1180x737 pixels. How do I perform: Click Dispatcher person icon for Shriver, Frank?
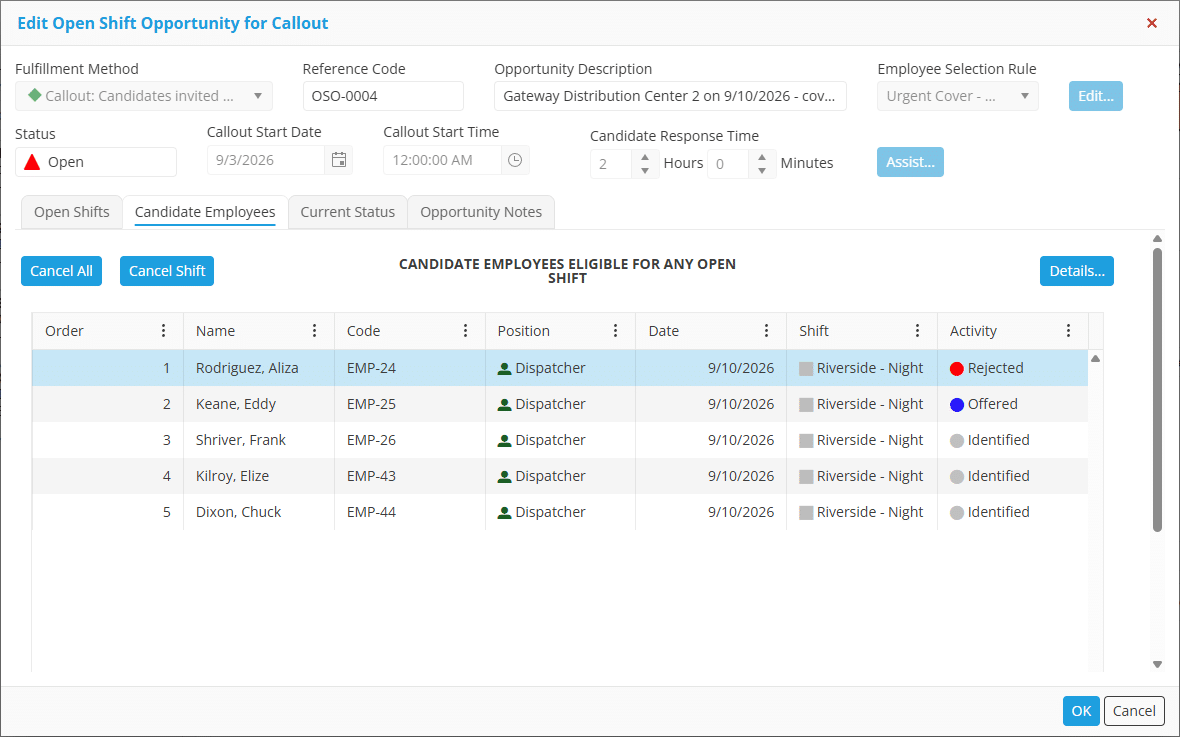tap(504, 440)
